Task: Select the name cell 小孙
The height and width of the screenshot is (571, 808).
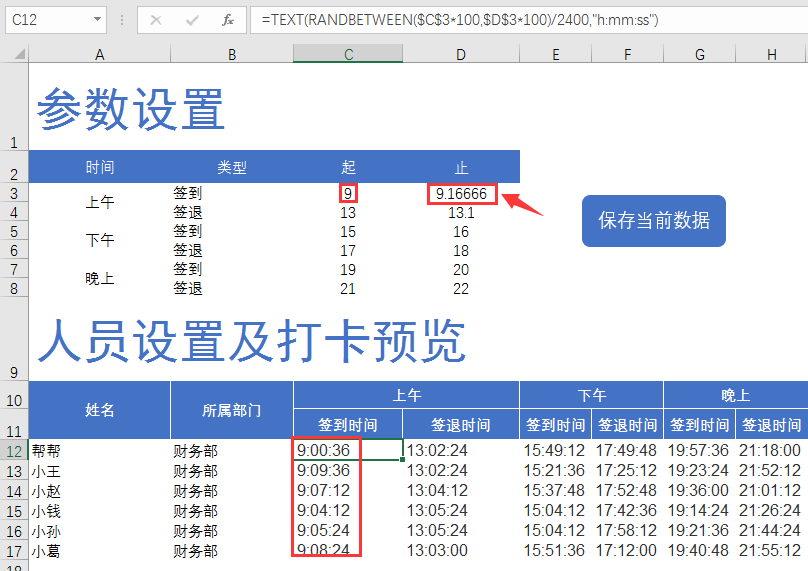Action: (x=99, y=531)
